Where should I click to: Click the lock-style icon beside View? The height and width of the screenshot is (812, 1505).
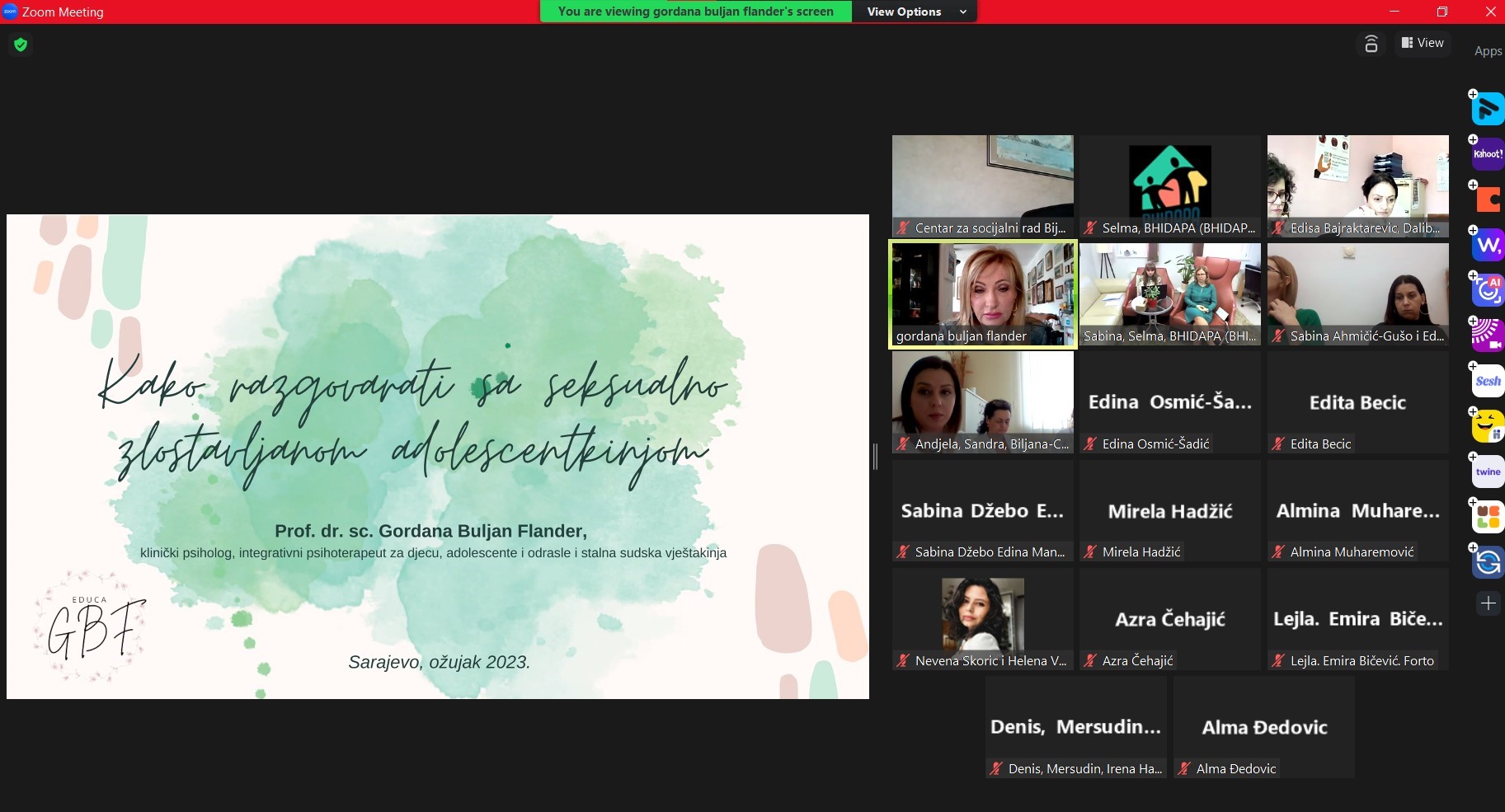point(1371,44)
